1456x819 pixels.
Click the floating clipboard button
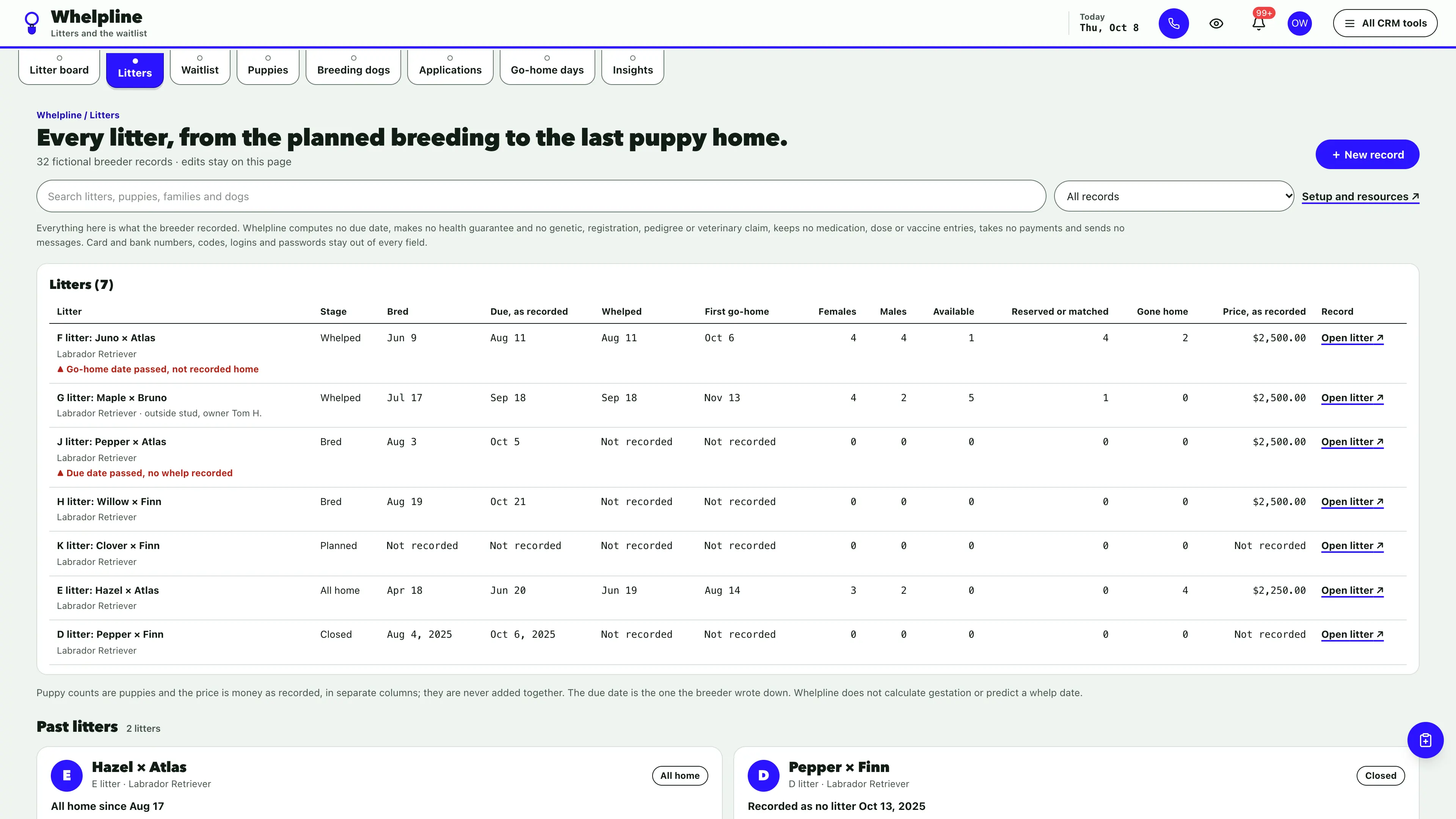point(1425,740)
